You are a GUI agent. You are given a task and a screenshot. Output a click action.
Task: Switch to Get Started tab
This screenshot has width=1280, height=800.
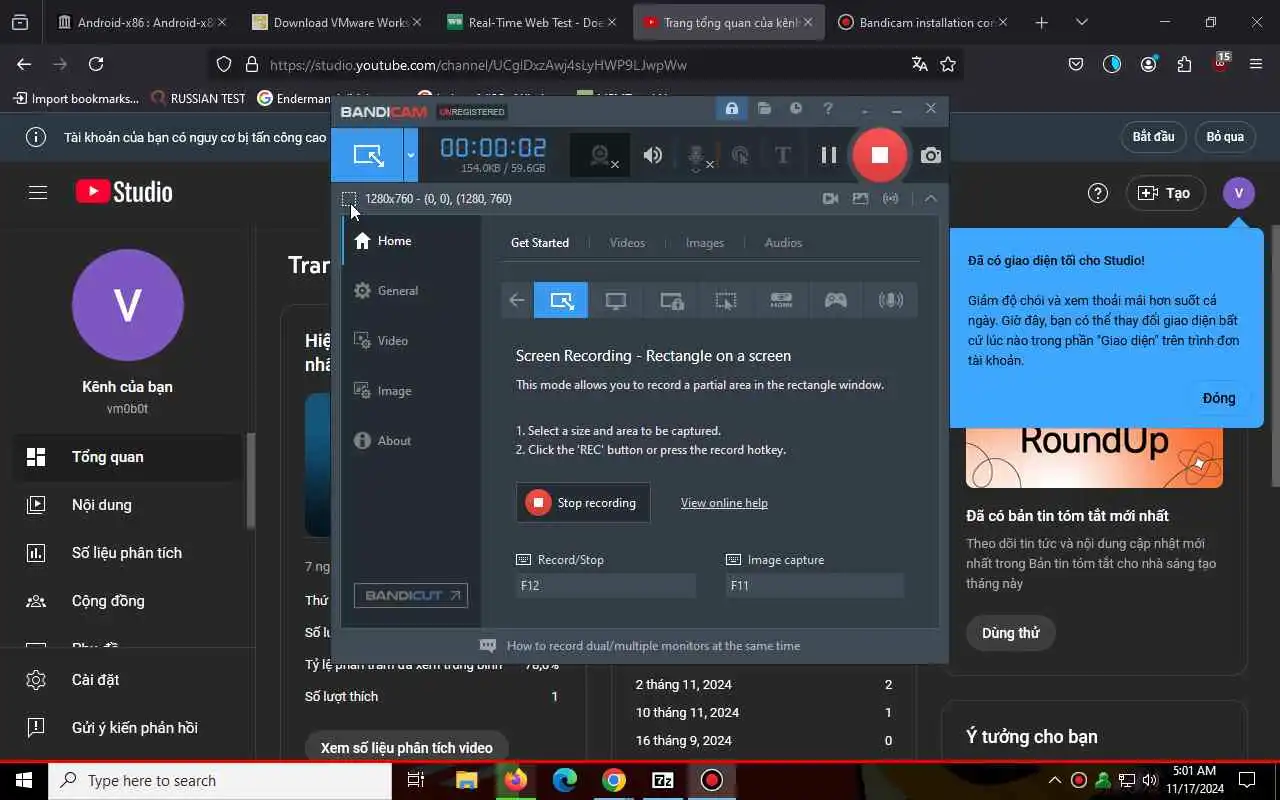(540, 243)
